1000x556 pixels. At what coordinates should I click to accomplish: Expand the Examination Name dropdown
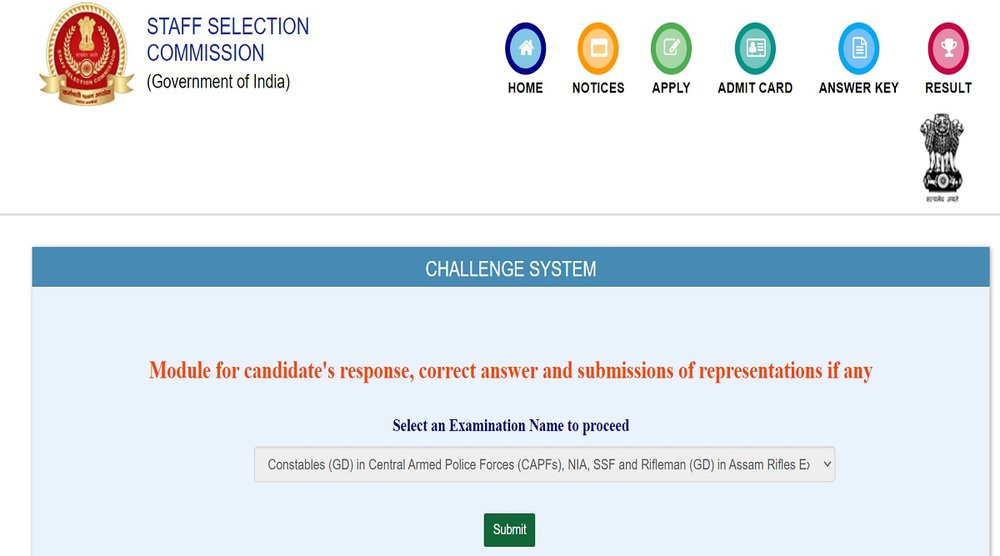pyautogui.click(x=544, y=465)
